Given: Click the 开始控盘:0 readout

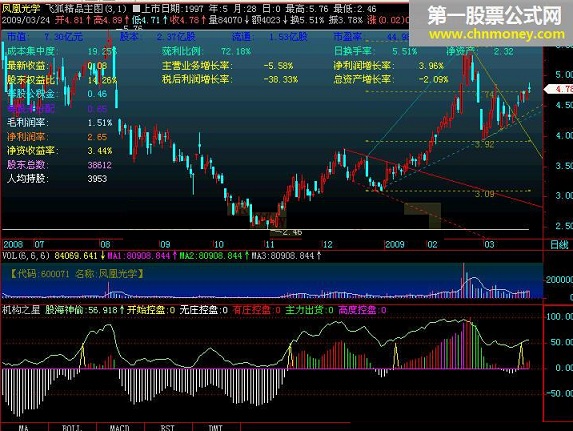Looking at the screenshot, I should [151, 310].
